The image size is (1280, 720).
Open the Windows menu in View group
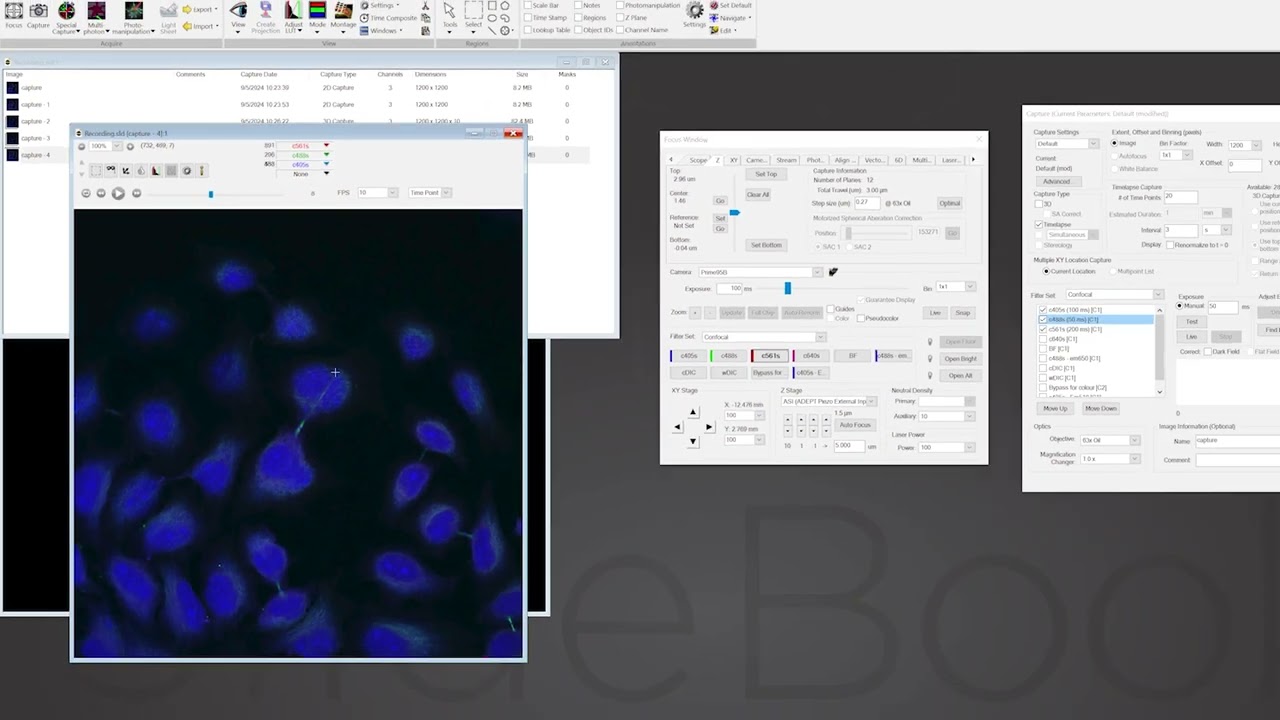point(384,30)
